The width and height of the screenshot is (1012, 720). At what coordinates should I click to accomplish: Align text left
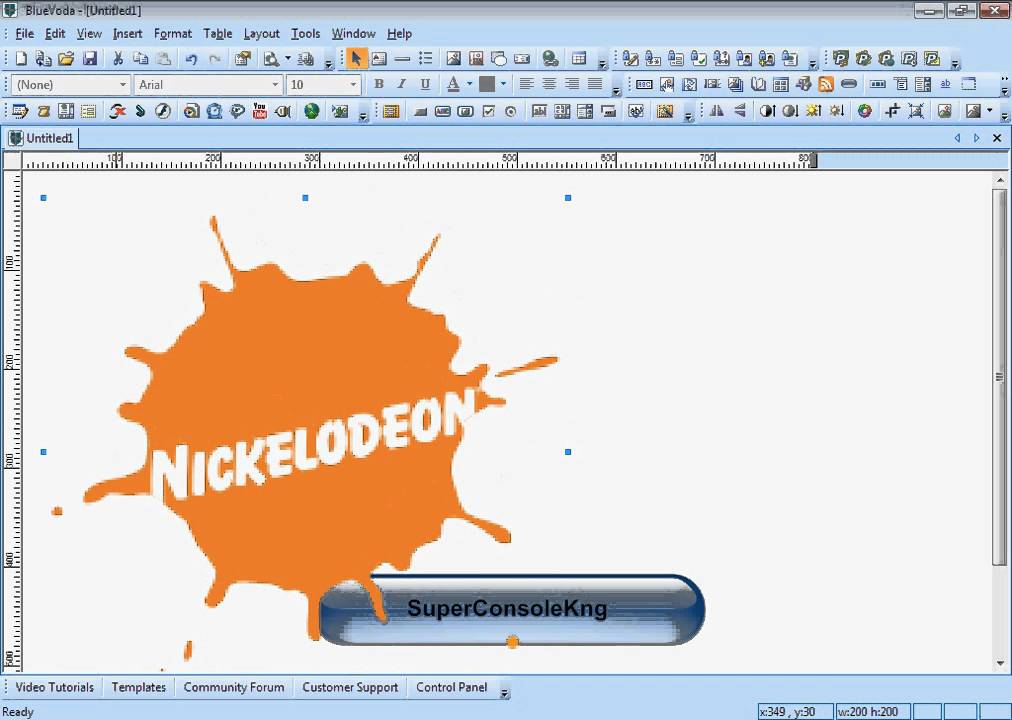526,85
